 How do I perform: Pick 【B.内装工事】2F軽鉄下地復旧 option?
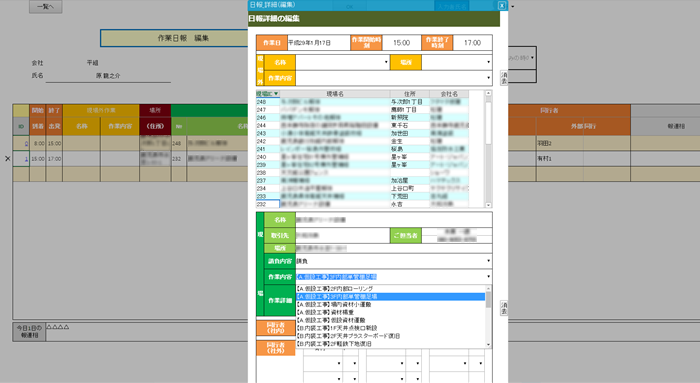point(391,344)
